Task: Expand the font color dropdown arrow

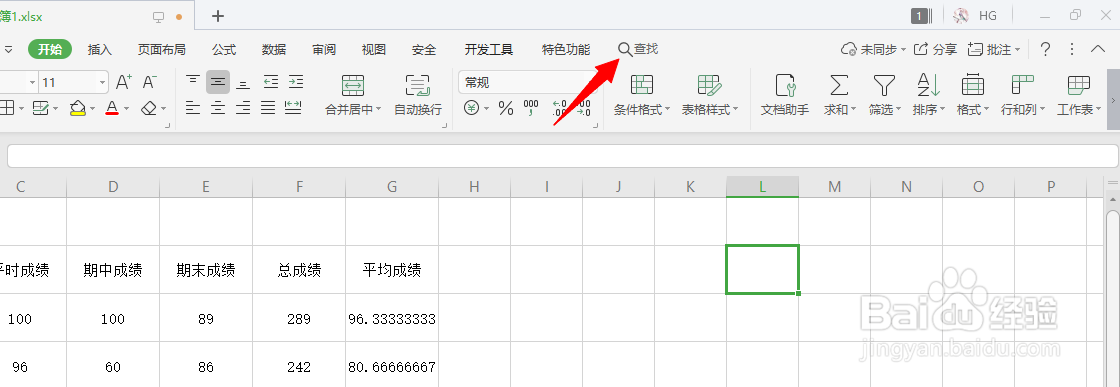Action: click(126, 109)
